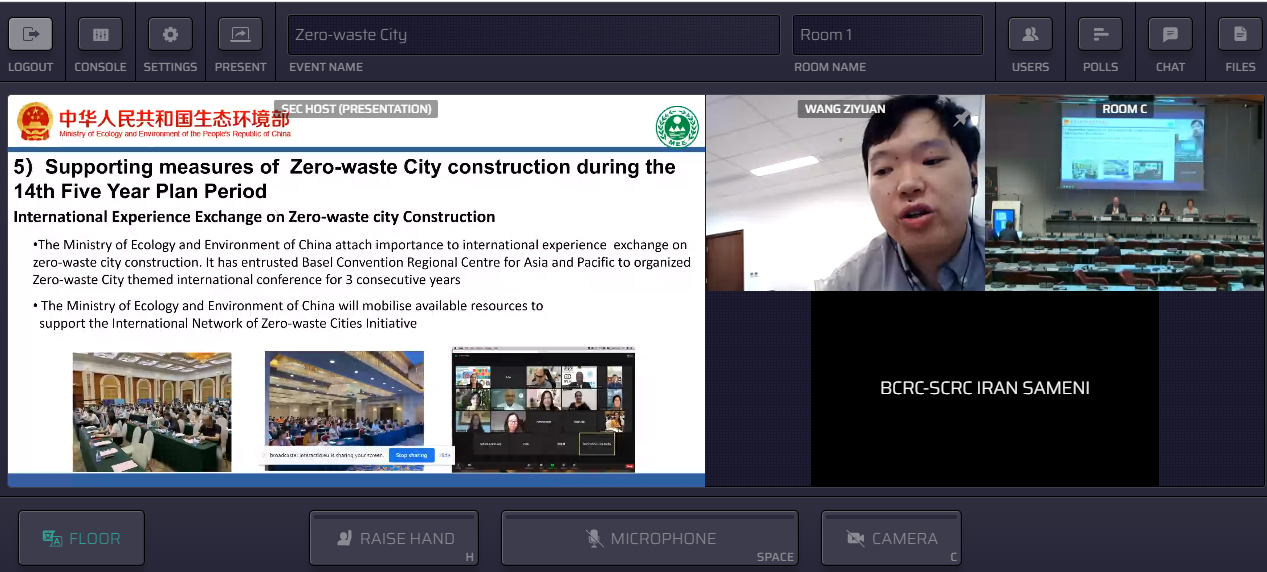Open the Files panel
Screen dimensions: 1267x572
point(1240,35)
